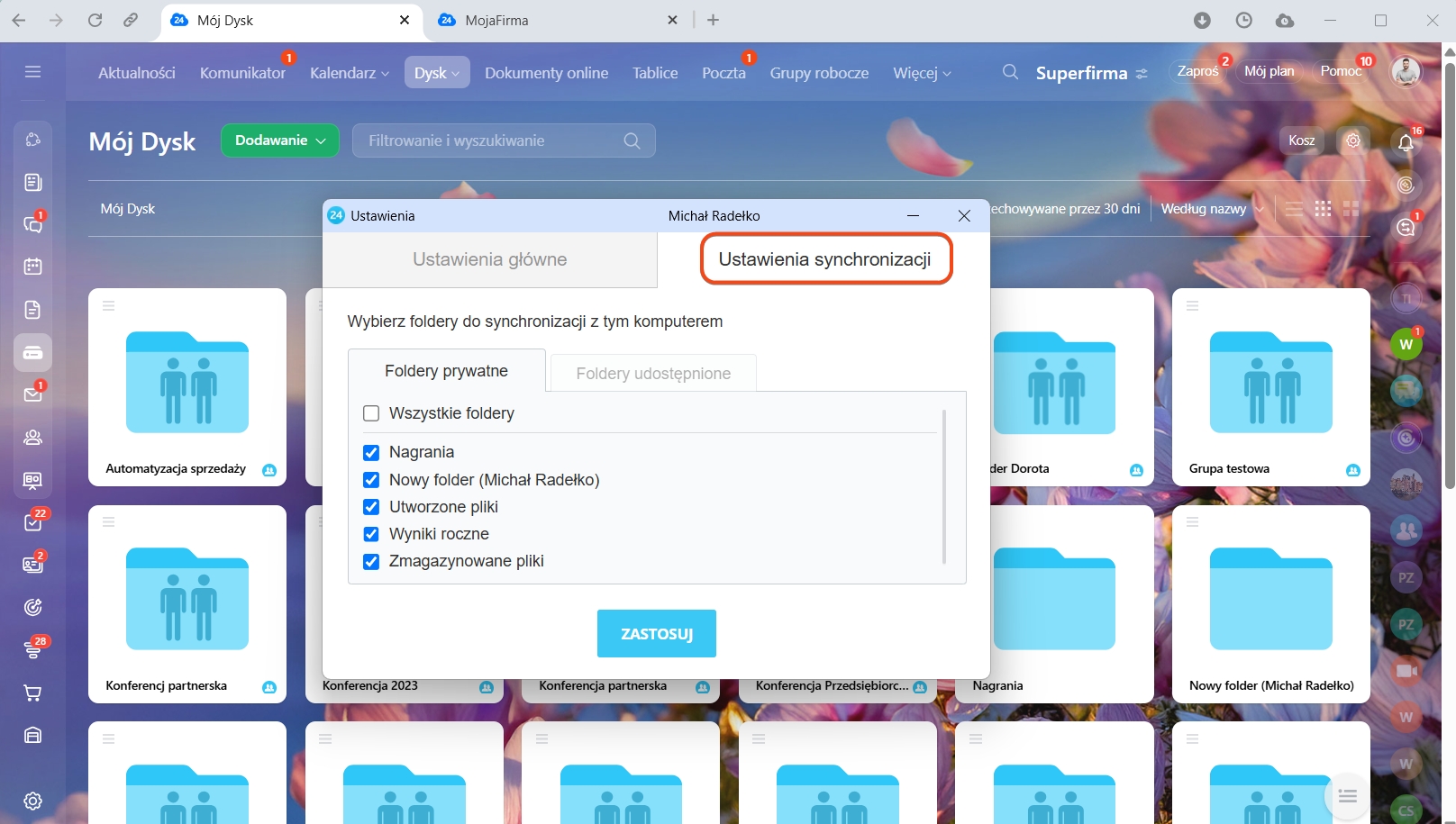Image resolution: width=1456 pixels, height=824 pixels.
Task: Open the shopping cart icon in the sidebar
Action: click(x=33, y=693)
